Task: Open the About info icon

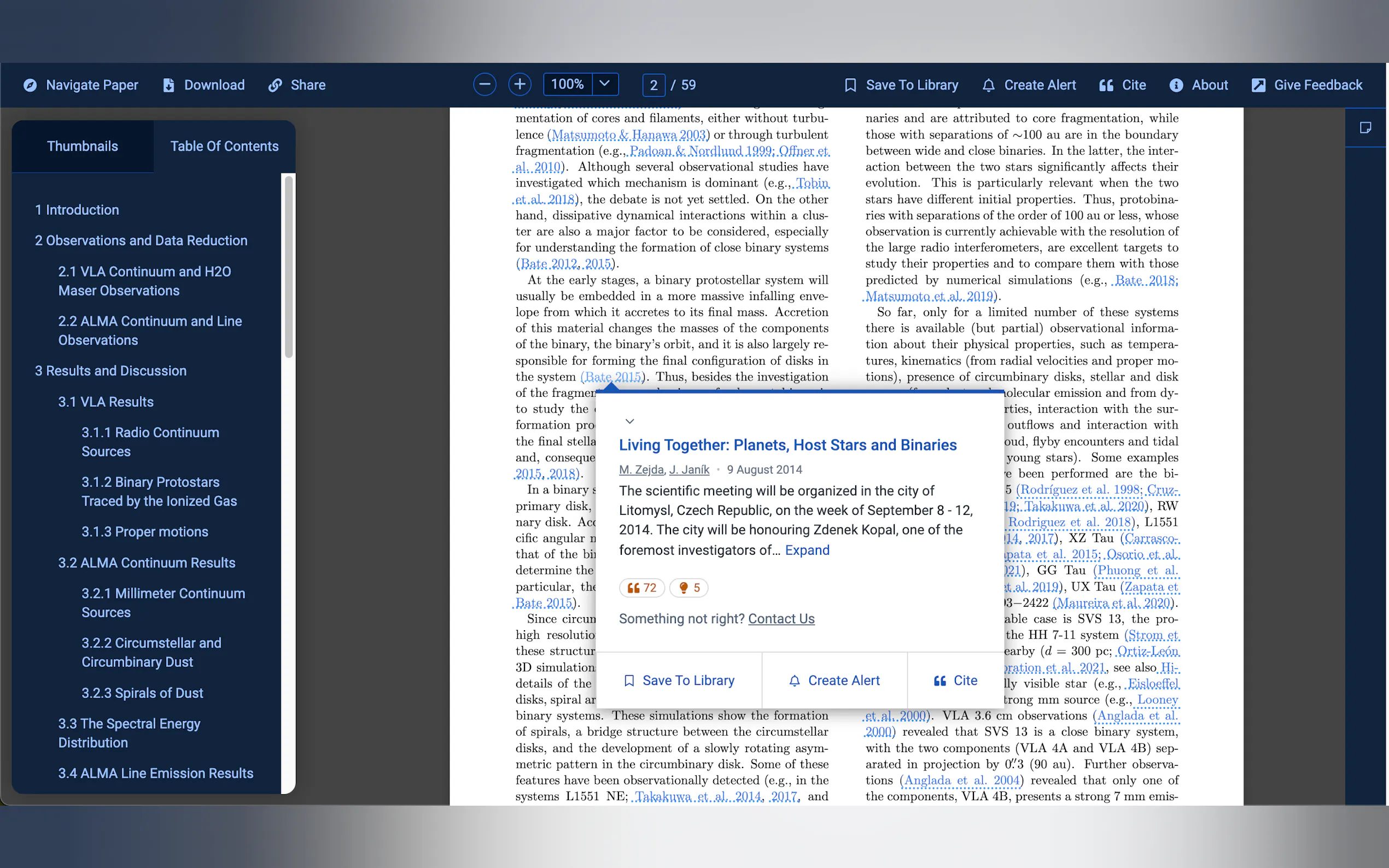Action: pos(1175,85)
